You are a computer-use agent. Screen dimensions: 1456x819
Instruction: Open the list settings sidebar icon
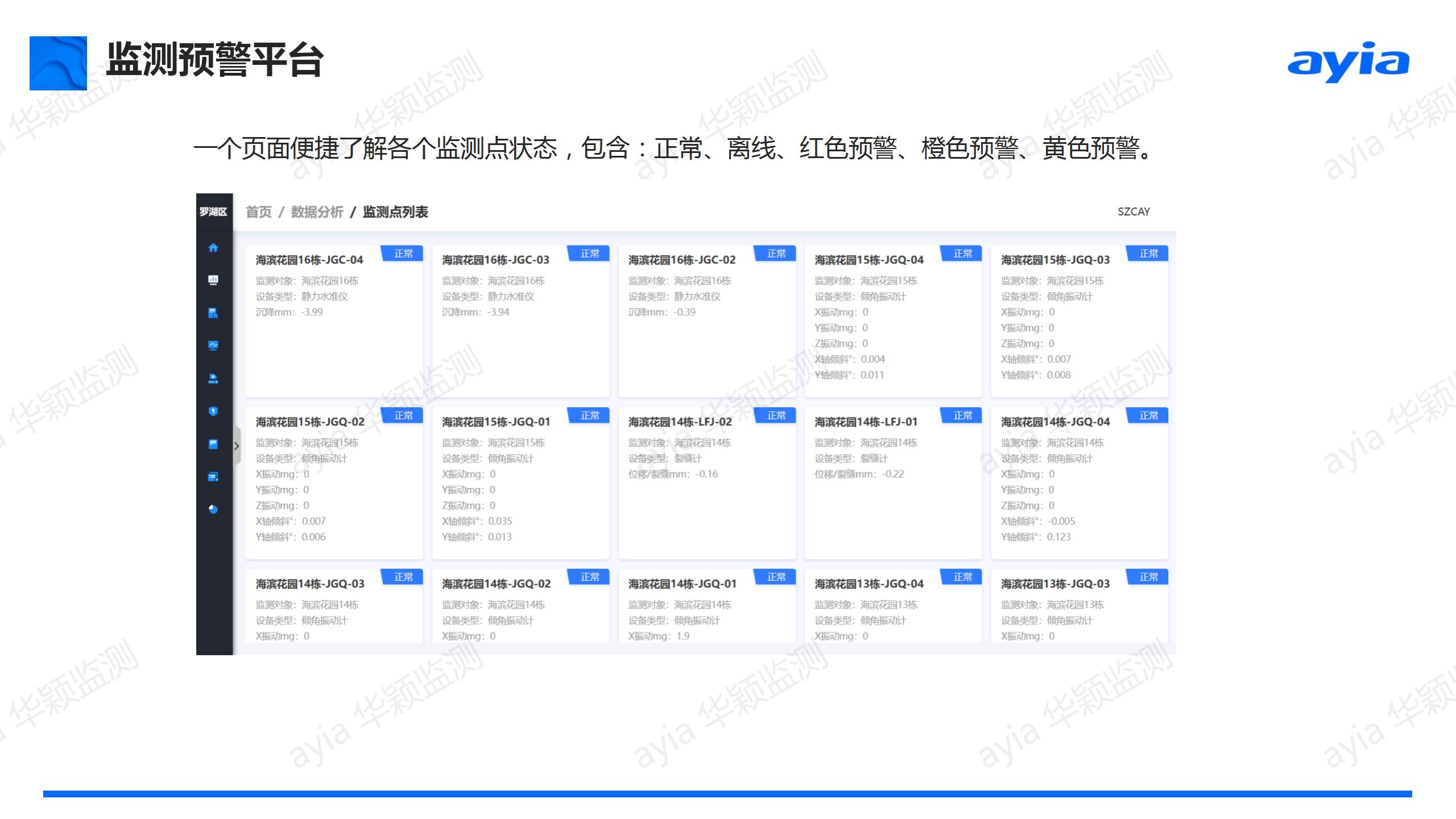click(213, 477)
